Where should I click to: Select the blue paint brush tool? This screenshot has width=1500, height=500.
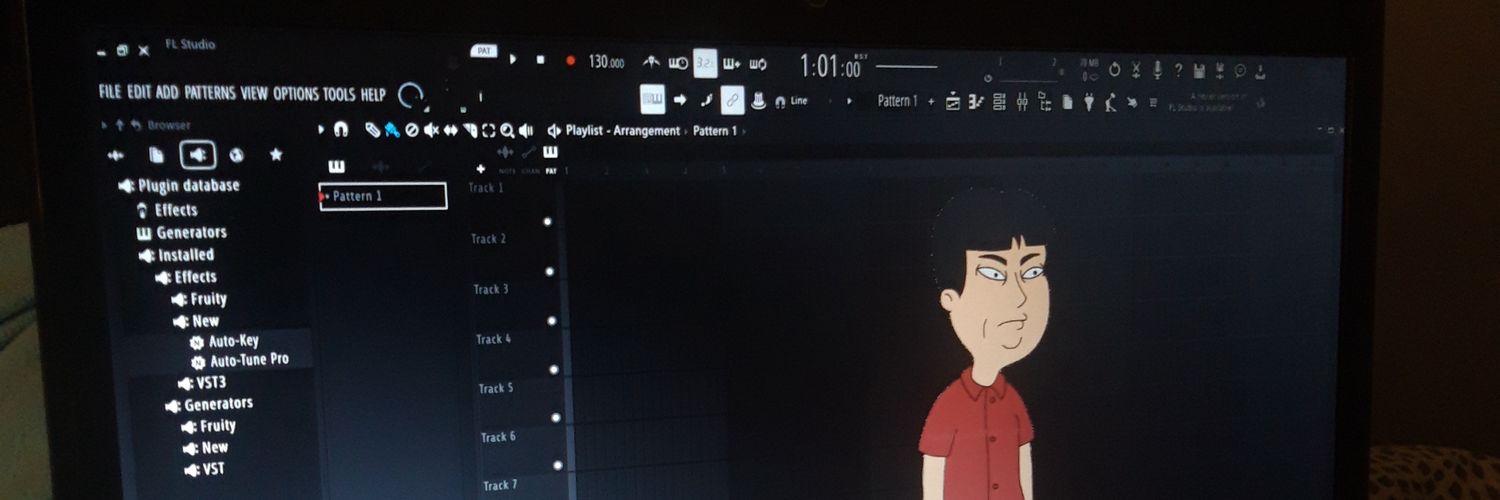click(x=392, y=130)
